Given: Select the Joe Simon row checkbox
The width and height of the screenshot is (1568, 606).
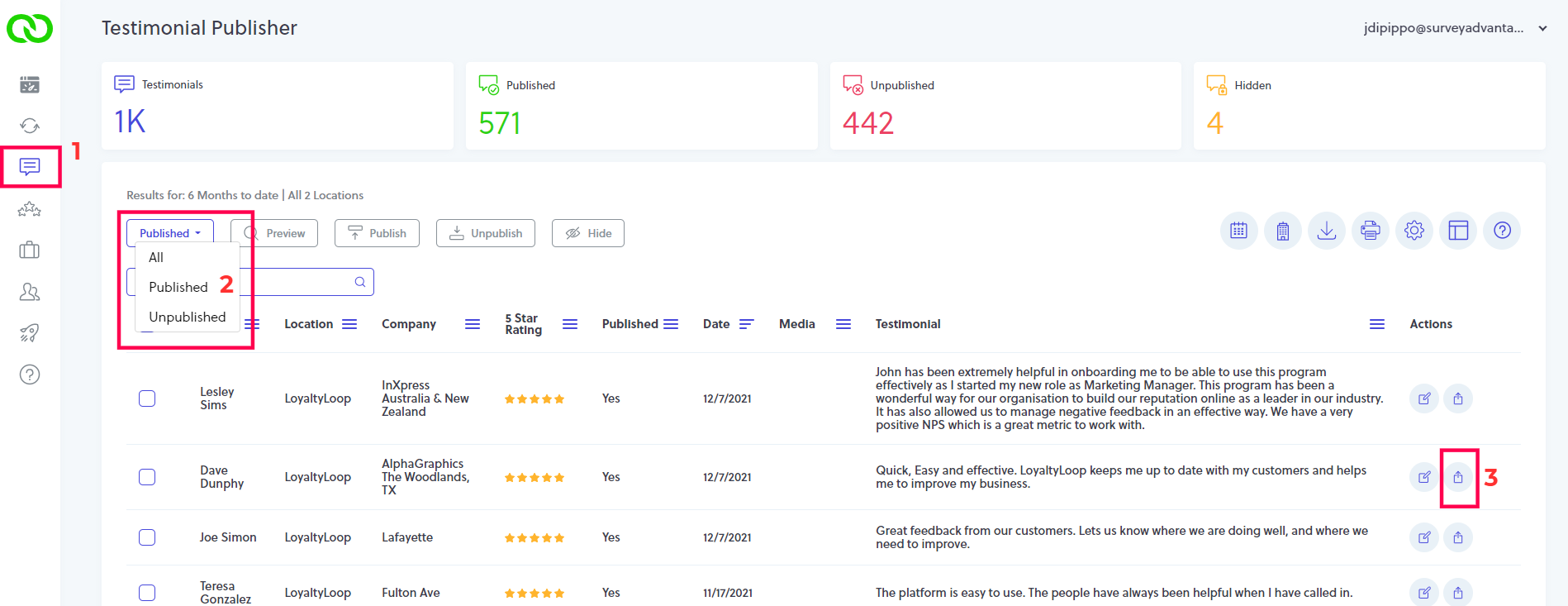Looking at the screenshot, I should tap(147, 537).
